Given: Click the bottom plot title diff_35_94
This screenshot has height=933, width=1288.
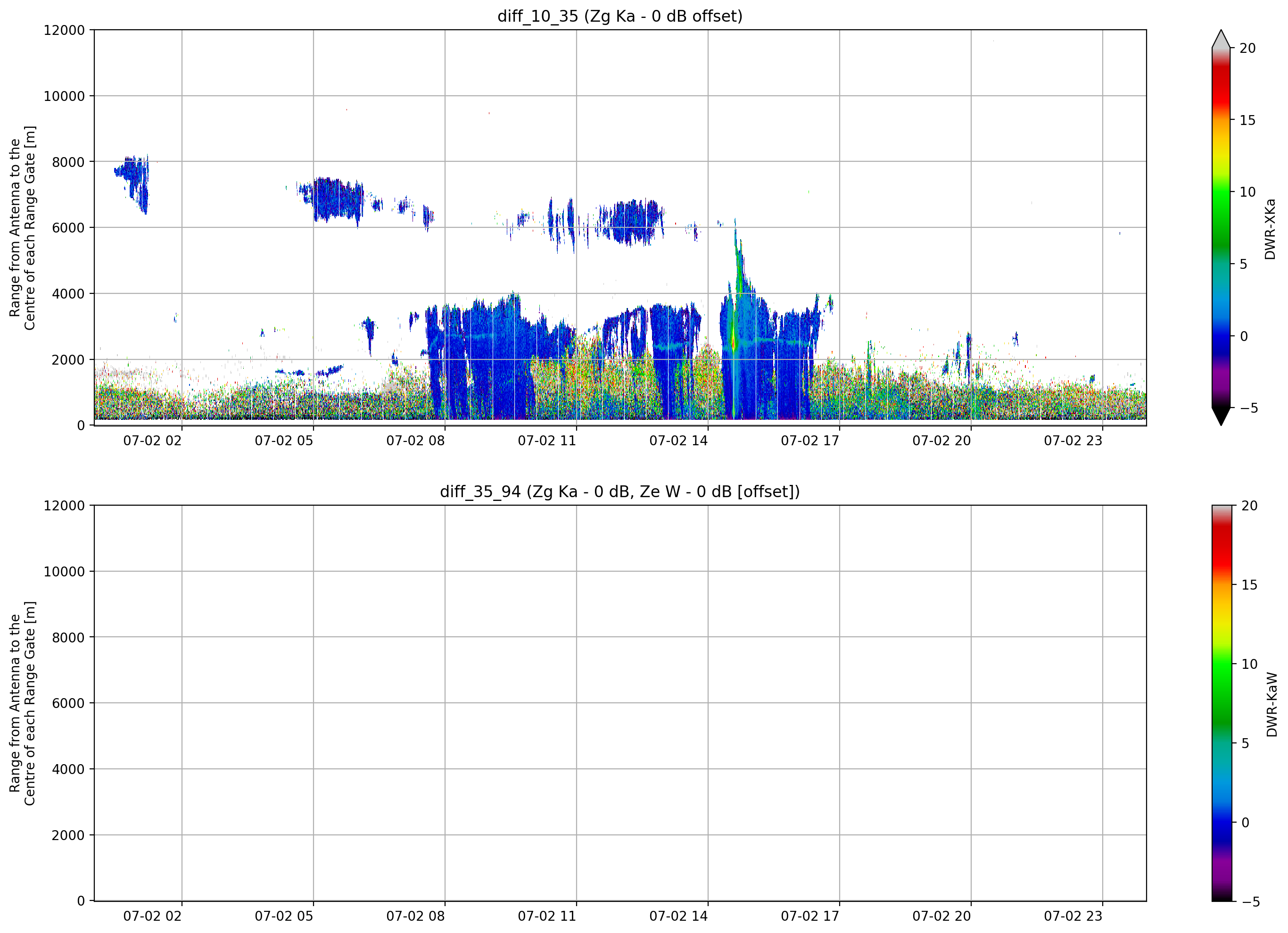Looking at the screenshot, I should coord(619,491).
